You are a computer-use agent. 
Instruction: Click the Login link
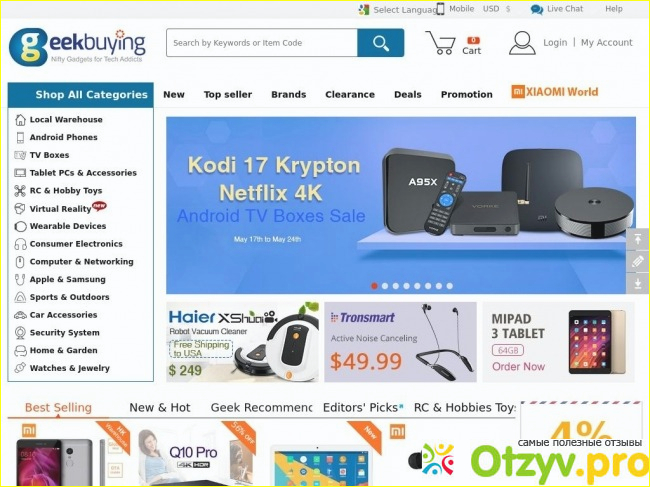[555, 43]
